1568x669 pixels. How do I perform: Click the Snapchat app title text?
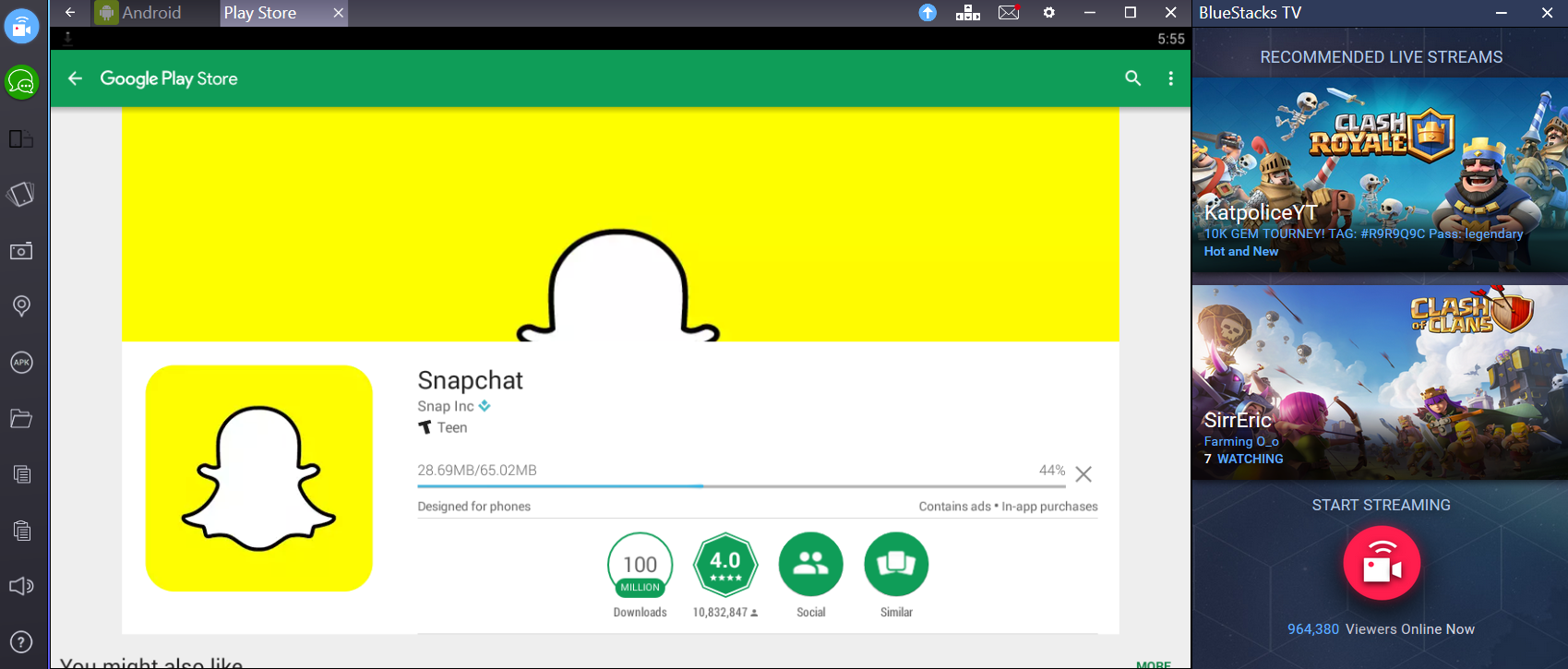click(470, 380)
